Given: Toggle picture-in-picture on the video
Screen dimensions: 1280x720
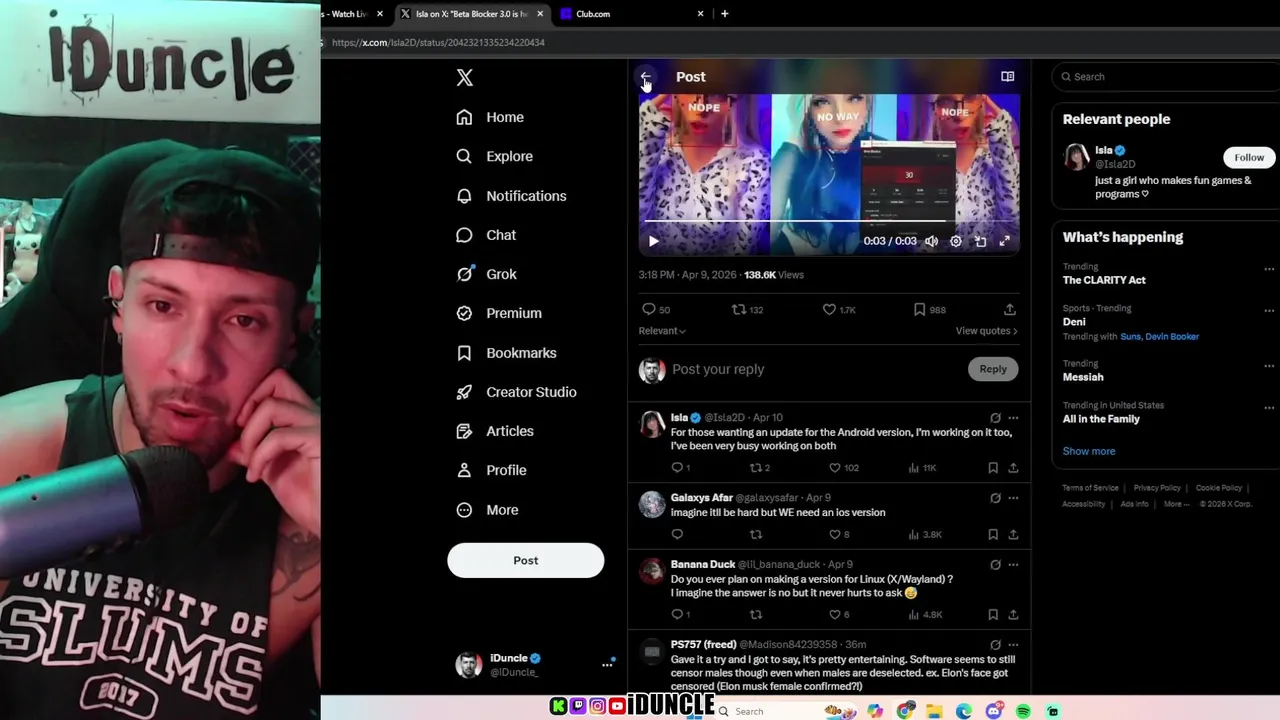Looking at the screenshot, I should [980, 241].
